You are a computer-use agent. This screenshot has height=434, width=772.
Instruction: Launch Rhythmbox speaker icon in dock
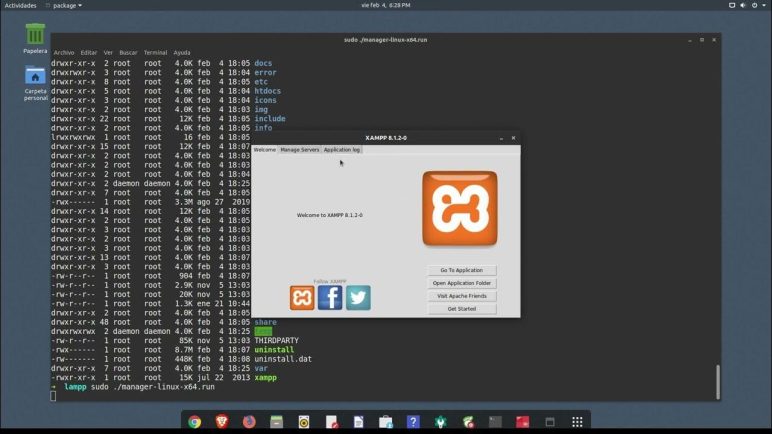(x=304, y=422)
